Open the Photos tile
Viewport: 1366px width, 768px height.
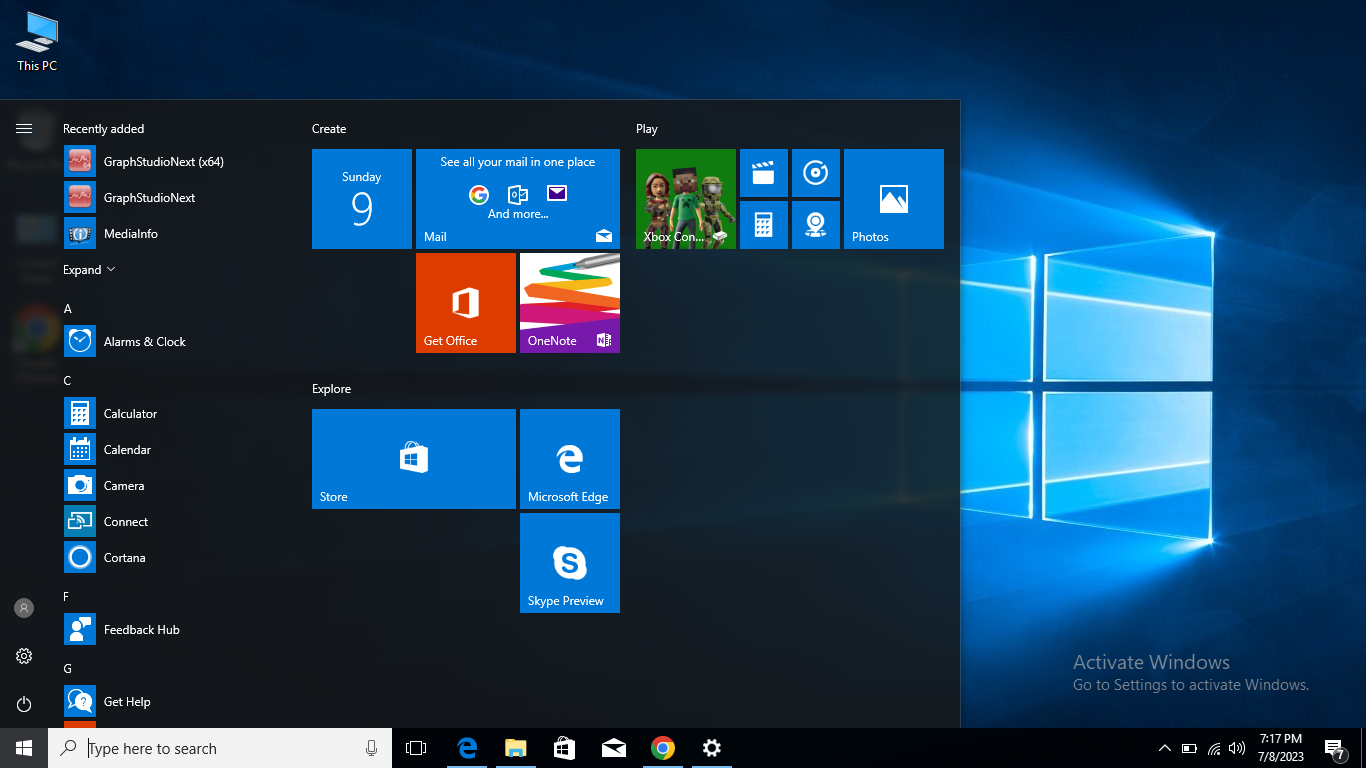click(894, 199)
